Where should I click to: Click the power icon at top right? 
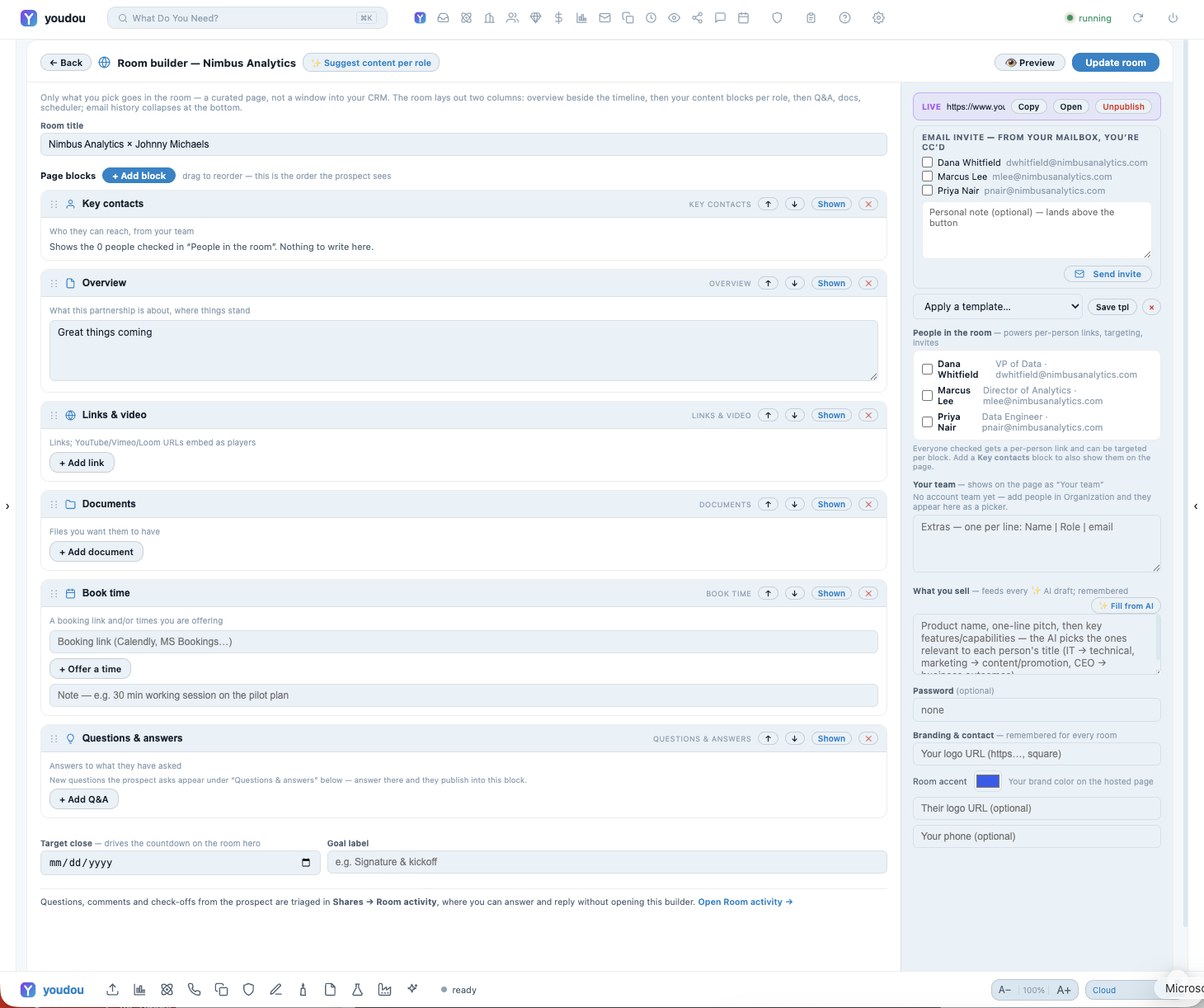click(x=1173, y=18)
